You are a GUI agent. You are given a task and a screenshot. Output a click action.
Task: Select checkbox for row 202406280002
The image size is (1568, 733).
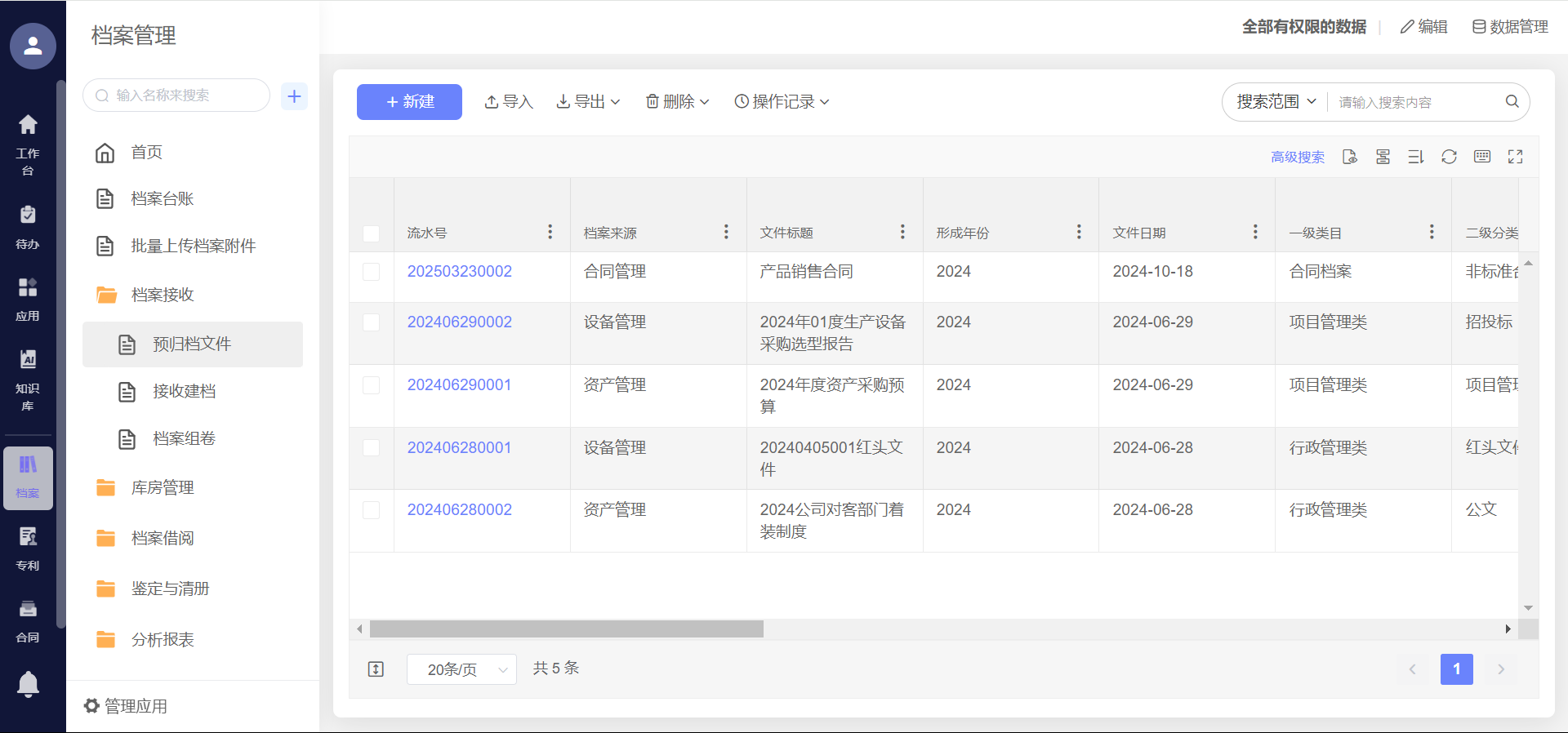371,510
